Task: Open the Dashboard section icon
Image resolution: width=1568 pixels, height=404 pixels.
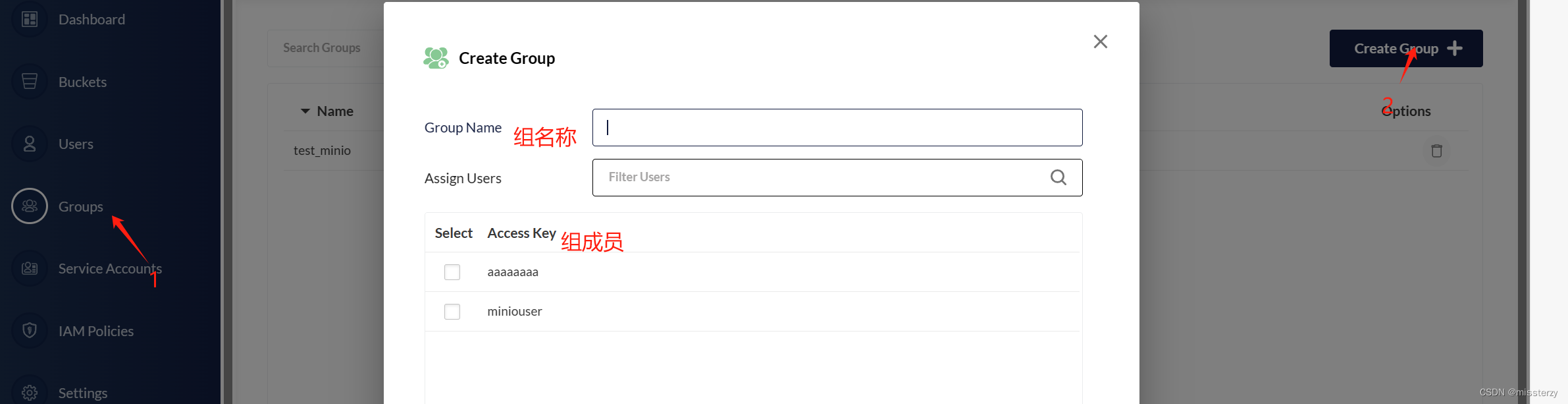Action: (29, 19)
